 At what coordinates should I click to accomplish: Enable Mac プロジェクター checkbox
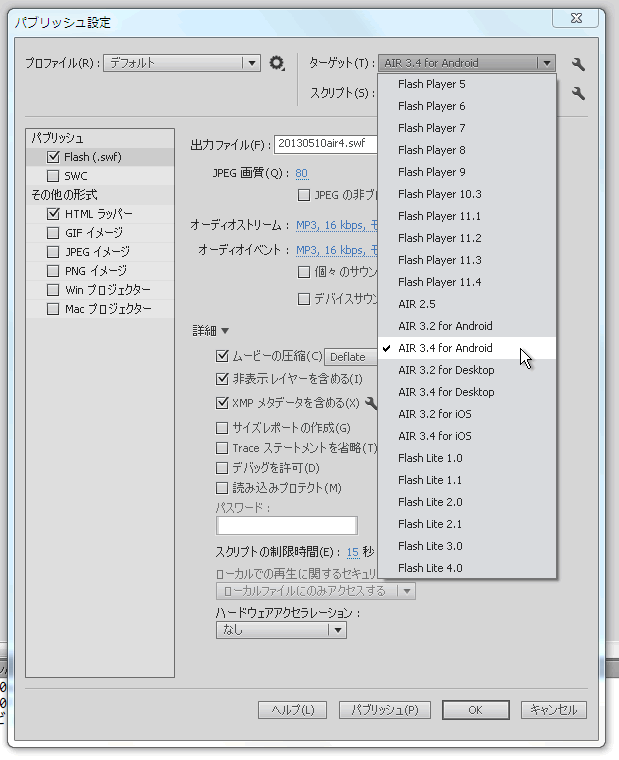(53, 309)
